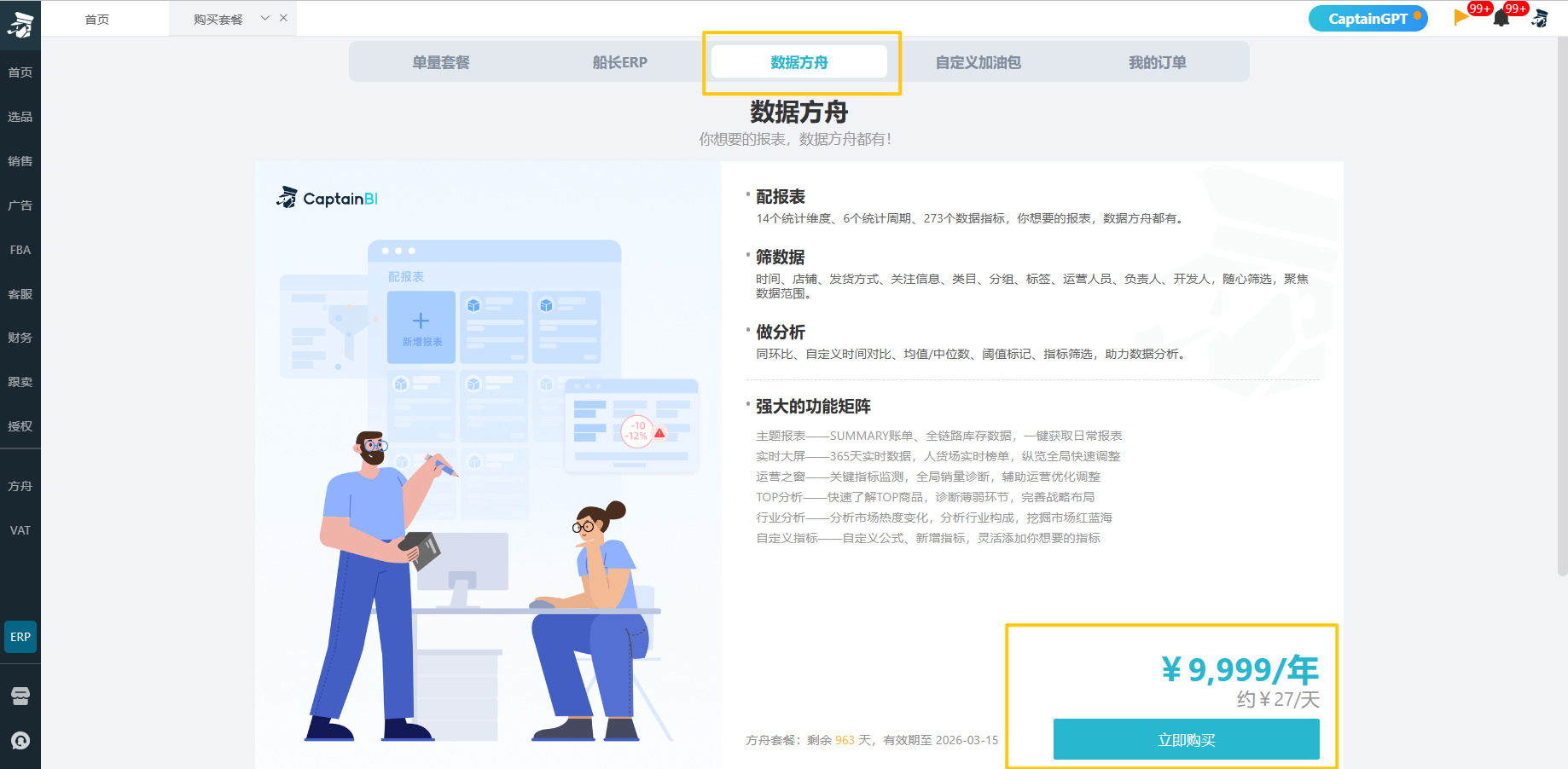This screenshot has width=1568, height=769.
Task: Open the 选品 sidebar section
Action: pos(20,117)
